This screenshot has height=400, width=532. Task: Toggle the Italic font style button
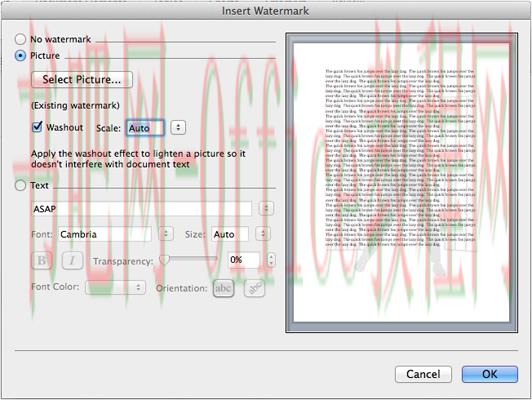[x=72, y=261]
